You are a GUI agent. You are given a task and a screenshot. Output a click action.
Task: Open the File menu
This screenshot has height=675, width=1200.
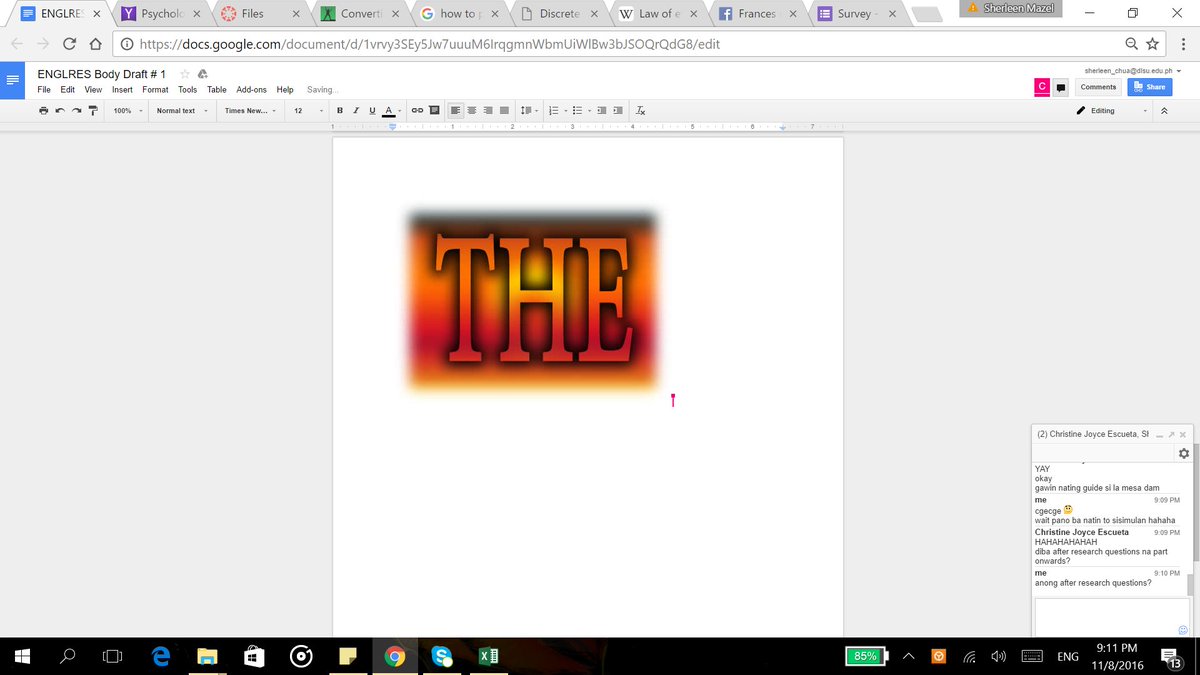click(x=44, y=90)
